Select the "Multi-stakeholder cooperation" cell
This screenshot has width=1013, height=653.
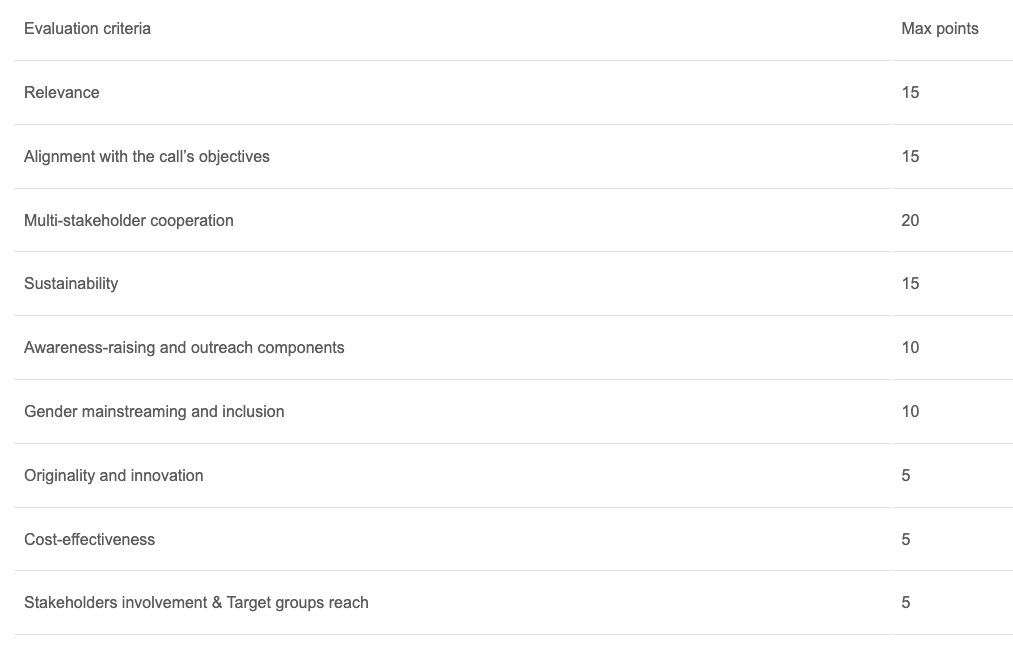pyautogui.click(x=129, y=221)
